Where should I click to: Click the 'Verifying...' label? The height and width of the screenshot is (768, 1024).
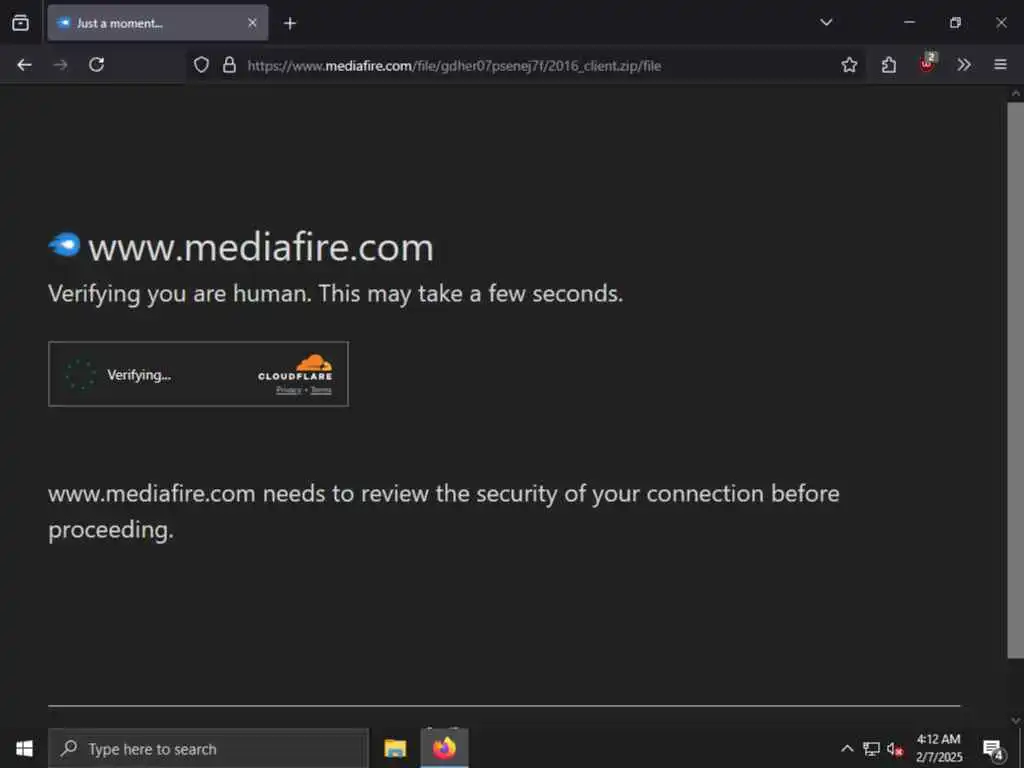(x=139, y=375)
